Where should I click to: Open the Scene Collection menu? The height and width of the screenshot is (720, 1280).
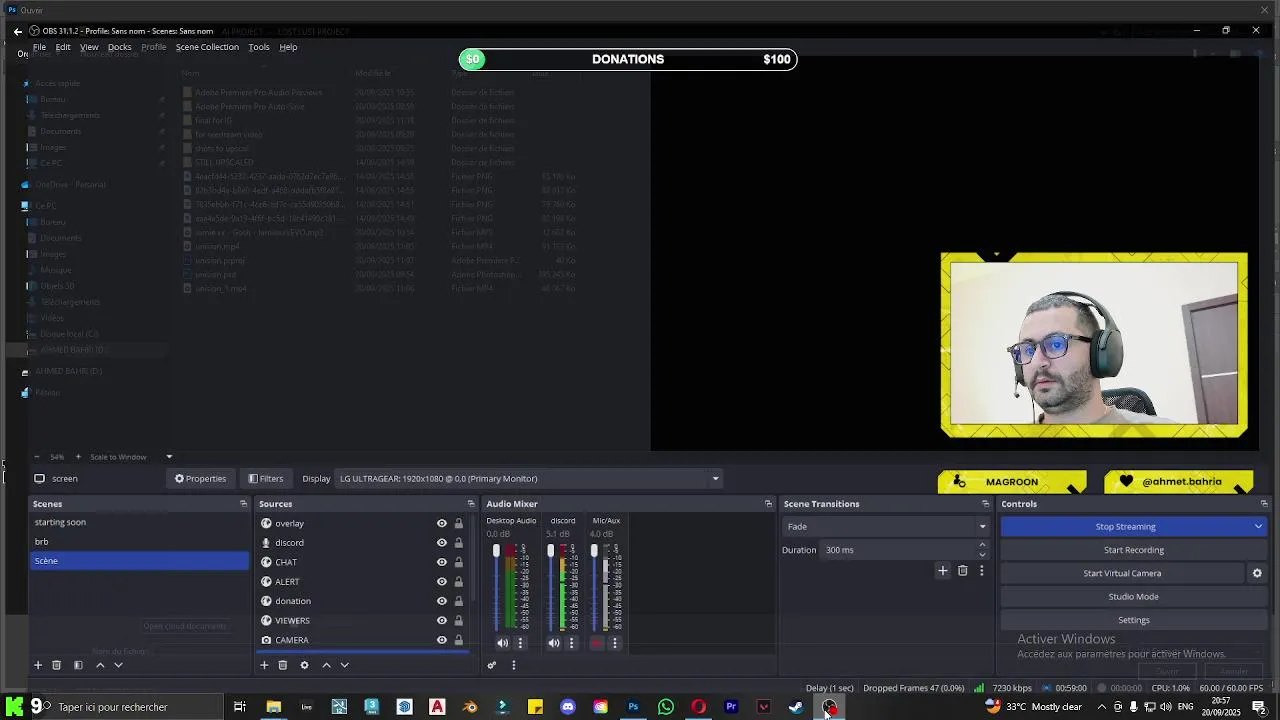(207, 47)
